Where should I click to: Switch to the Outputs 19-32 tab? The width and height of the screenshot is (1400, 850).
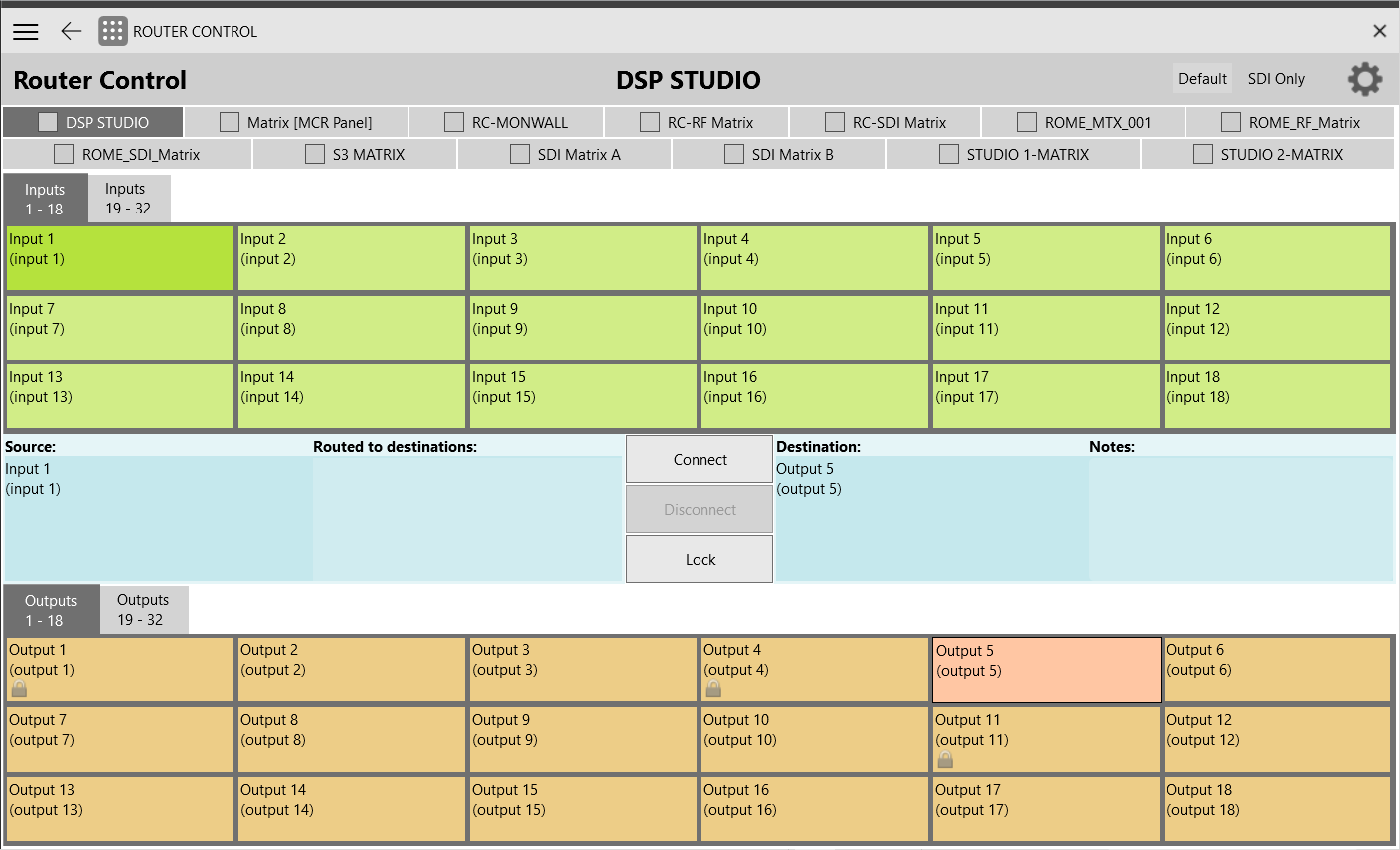pos(144,609)
